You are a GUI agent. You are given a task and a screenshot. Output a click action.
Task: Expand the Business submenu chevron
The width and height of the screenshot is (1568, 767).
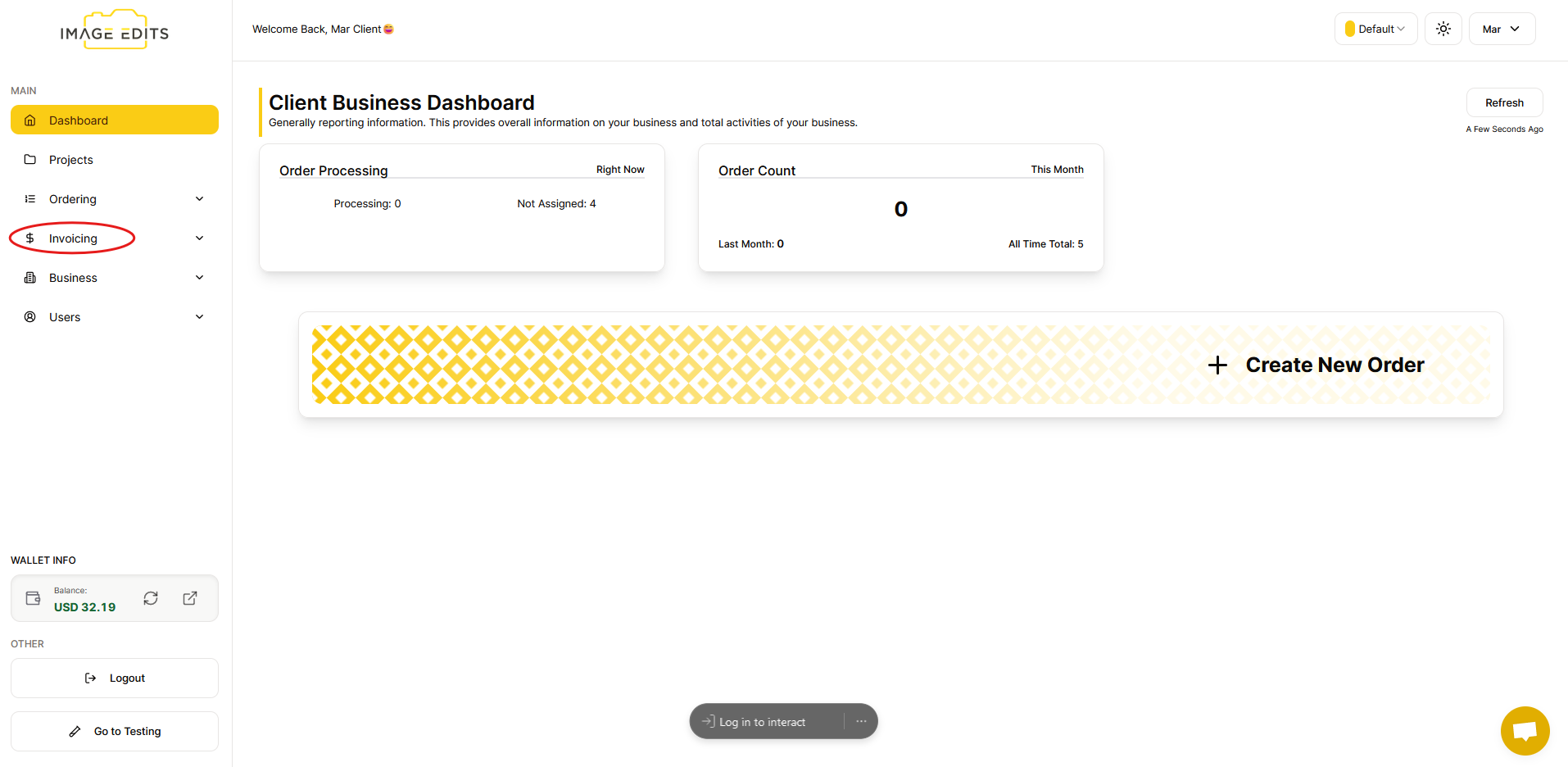199,278
